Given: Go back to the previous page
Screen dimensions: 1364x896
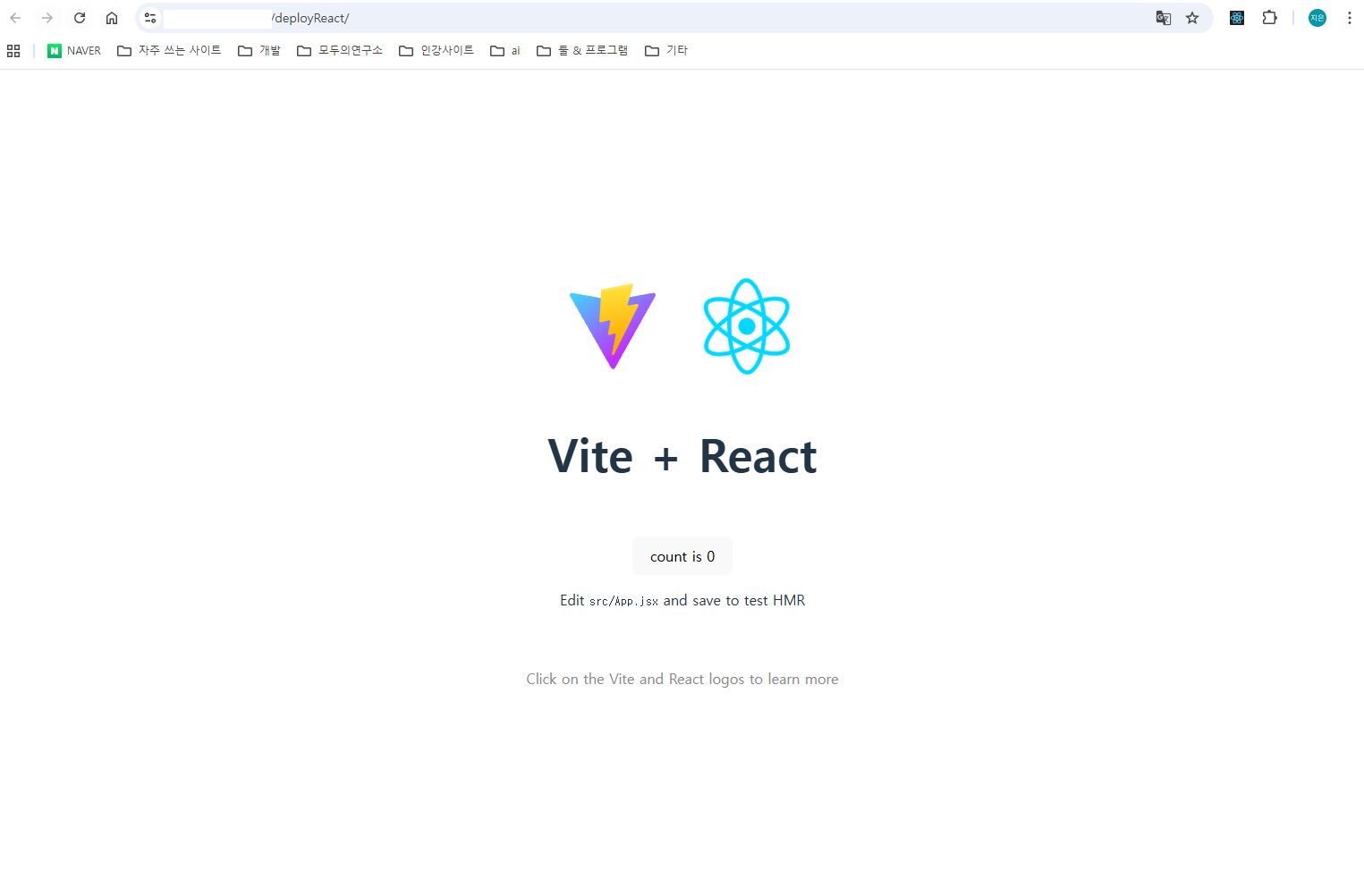Looking at the screenshot, I should 15,18.
